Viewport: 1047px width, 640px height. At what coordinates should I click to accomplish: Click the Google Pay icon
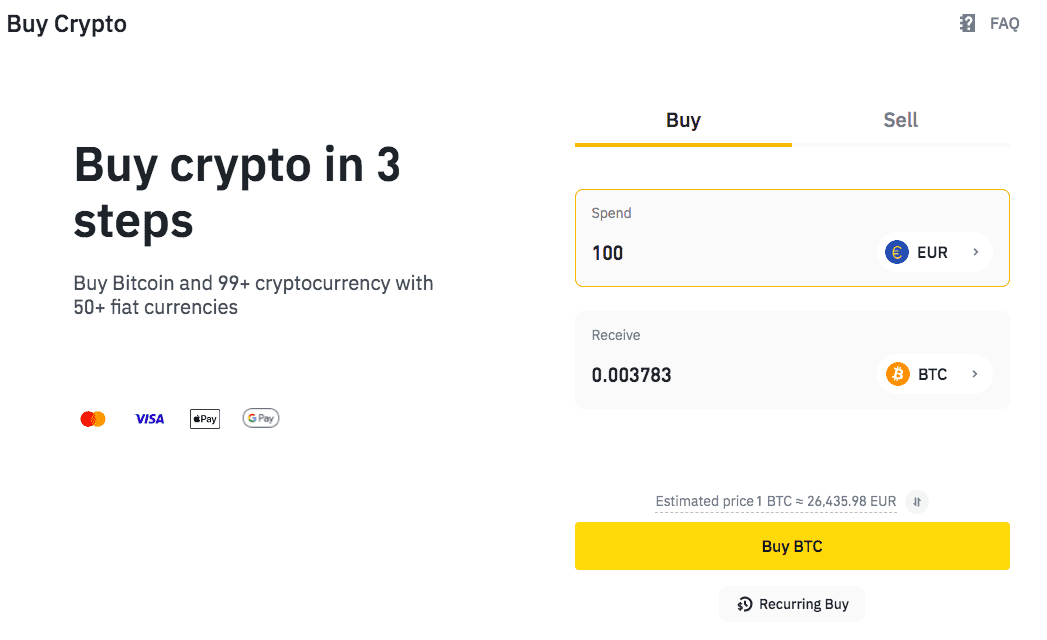click(260, 418)
